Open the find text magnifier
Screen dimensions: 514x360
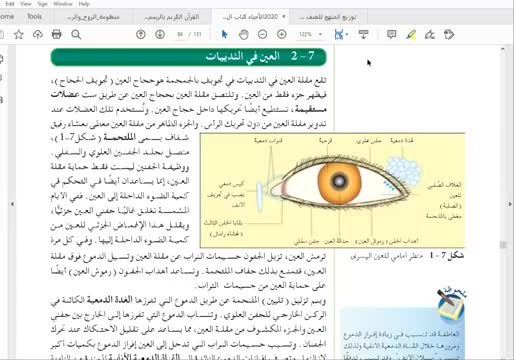pos(76,34)
